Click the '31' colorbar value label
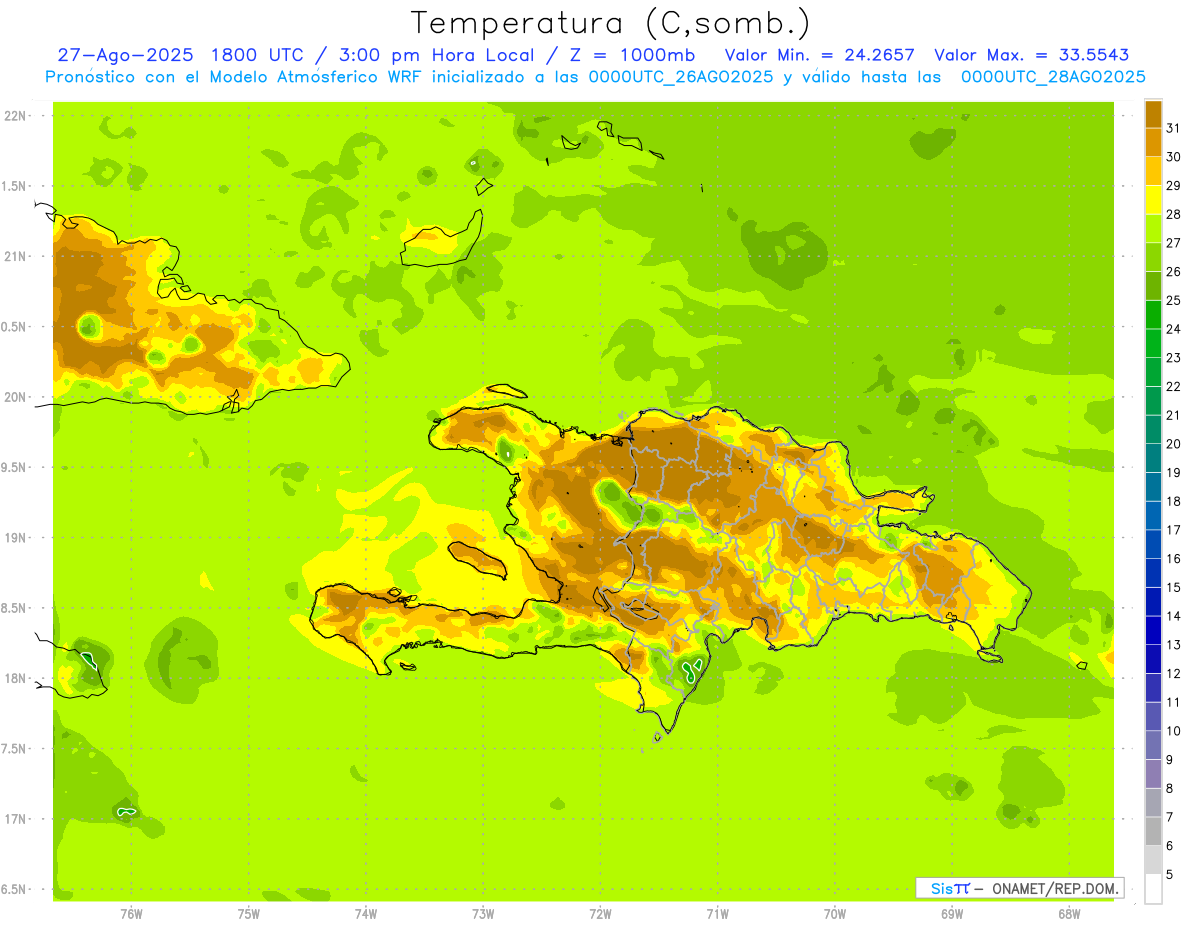This screenshot has height=927, width=1200. tap(1173, 128)
